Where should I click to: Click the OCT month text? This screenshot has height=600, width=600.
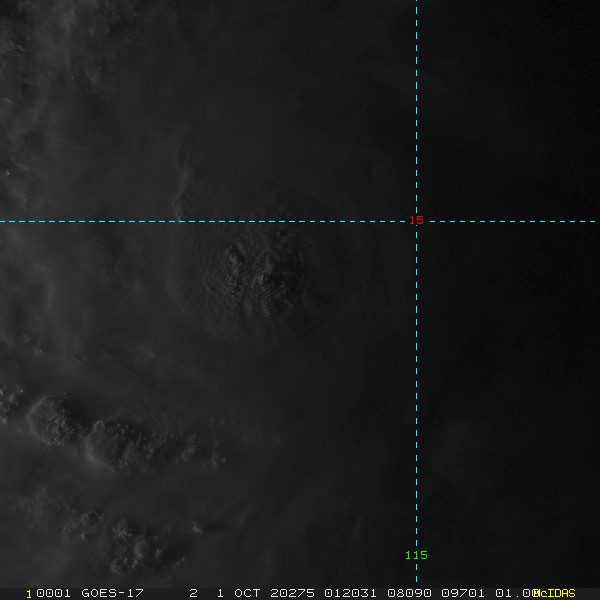(x=247, y=593)
